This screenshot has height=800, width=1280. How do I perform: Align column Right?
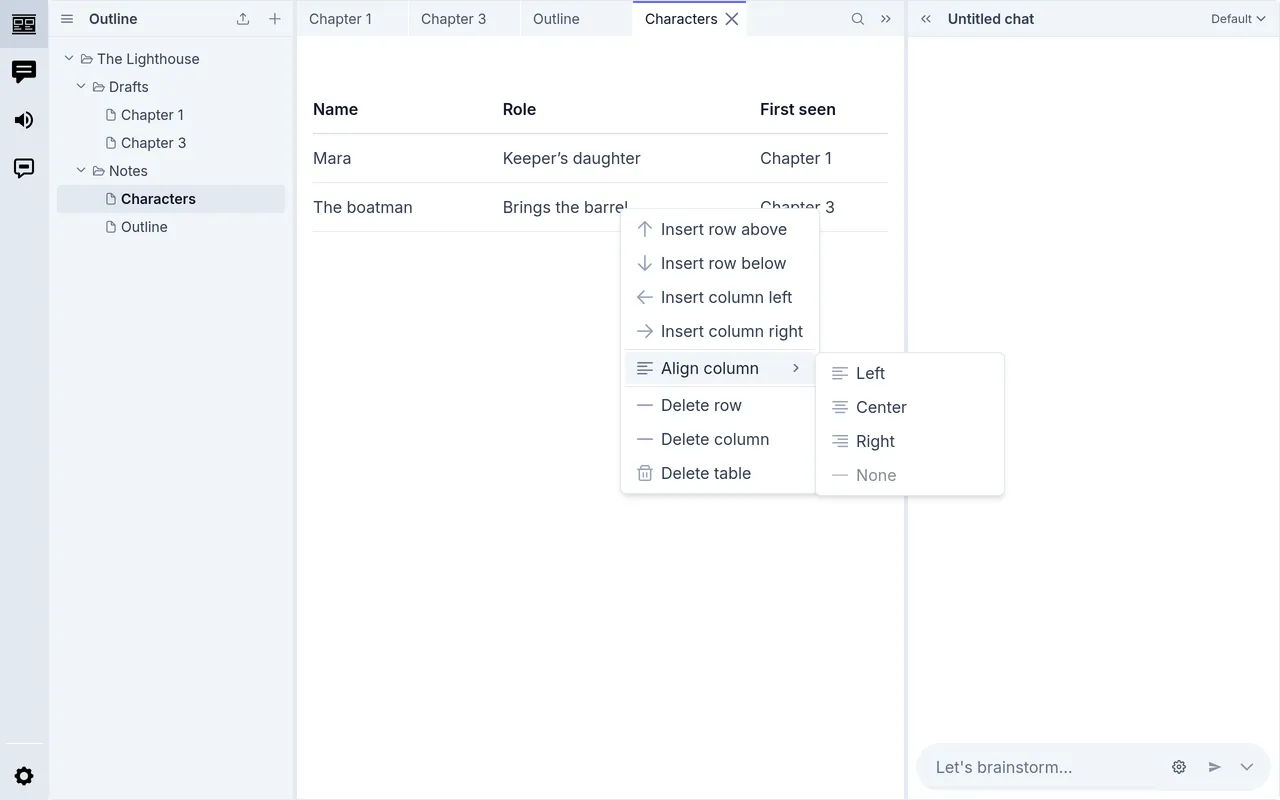[x=910, y=441]
